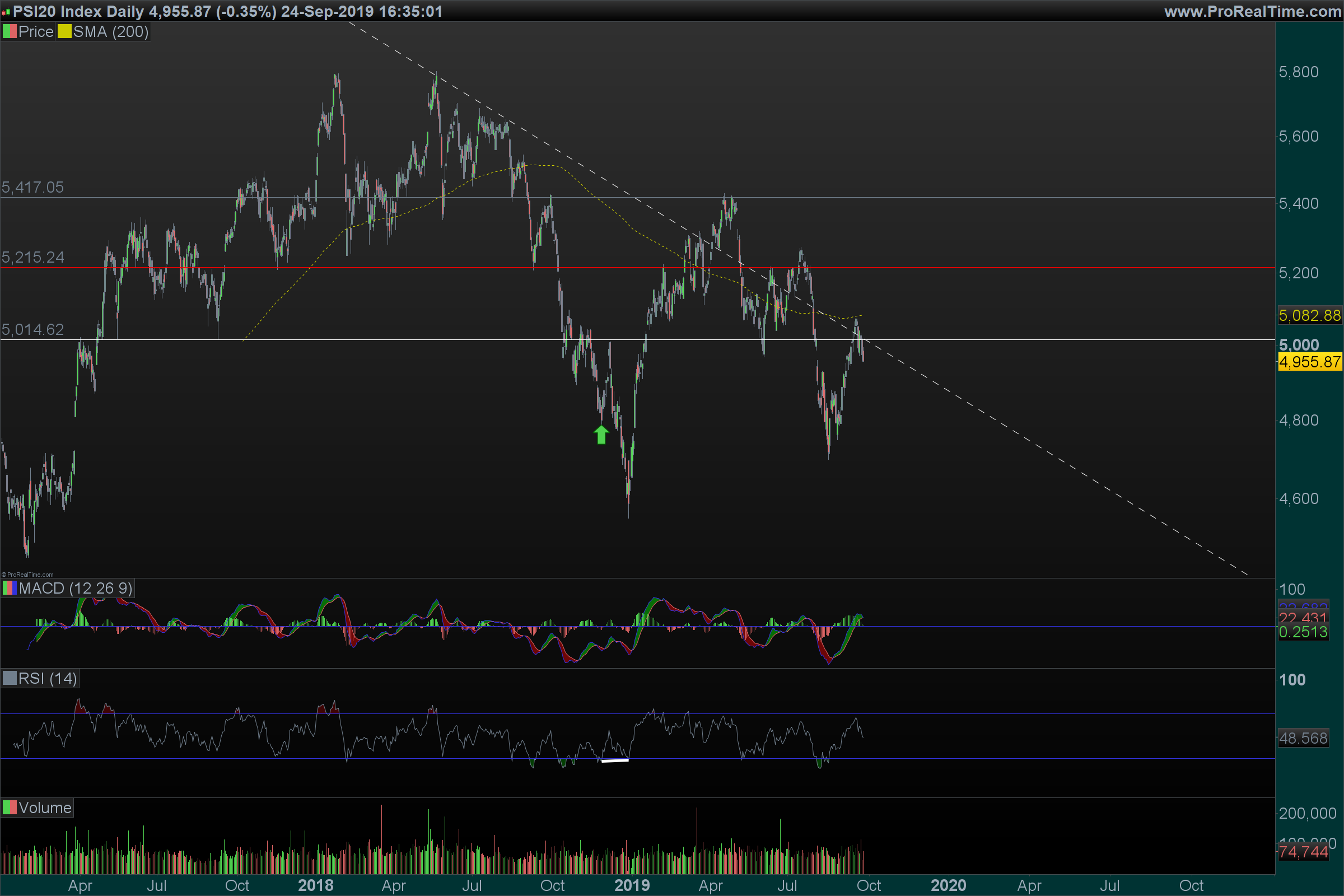Click the 4,955.87 current price tag
This screenshot has width=1344, height=896.
tap(1309, 362)
